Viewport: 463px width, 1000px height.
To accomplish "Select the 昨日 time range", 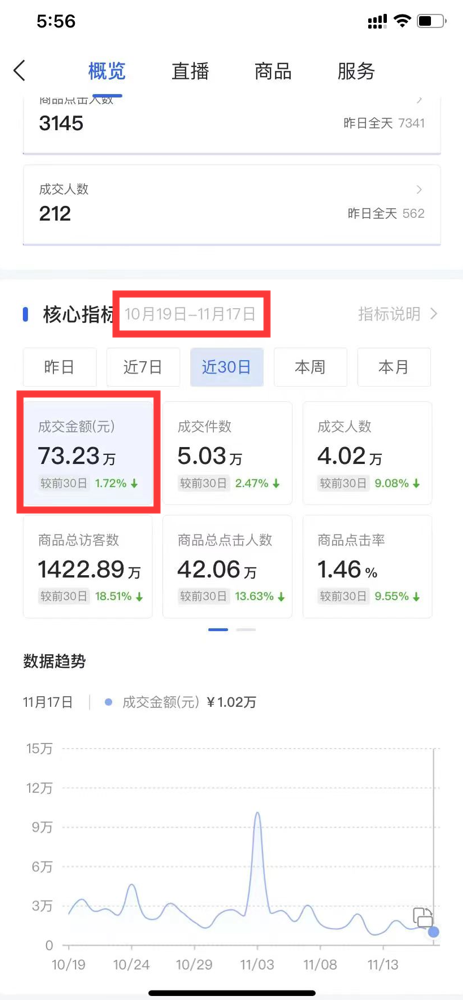I will click(x=60, y=367).
